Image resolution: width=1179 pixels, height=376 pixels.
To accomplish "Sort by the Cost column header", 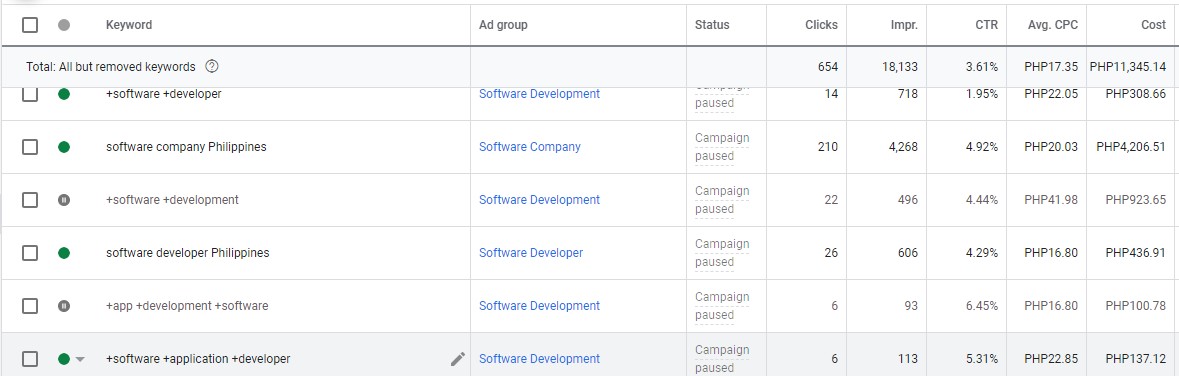I will pos(1153,25).
